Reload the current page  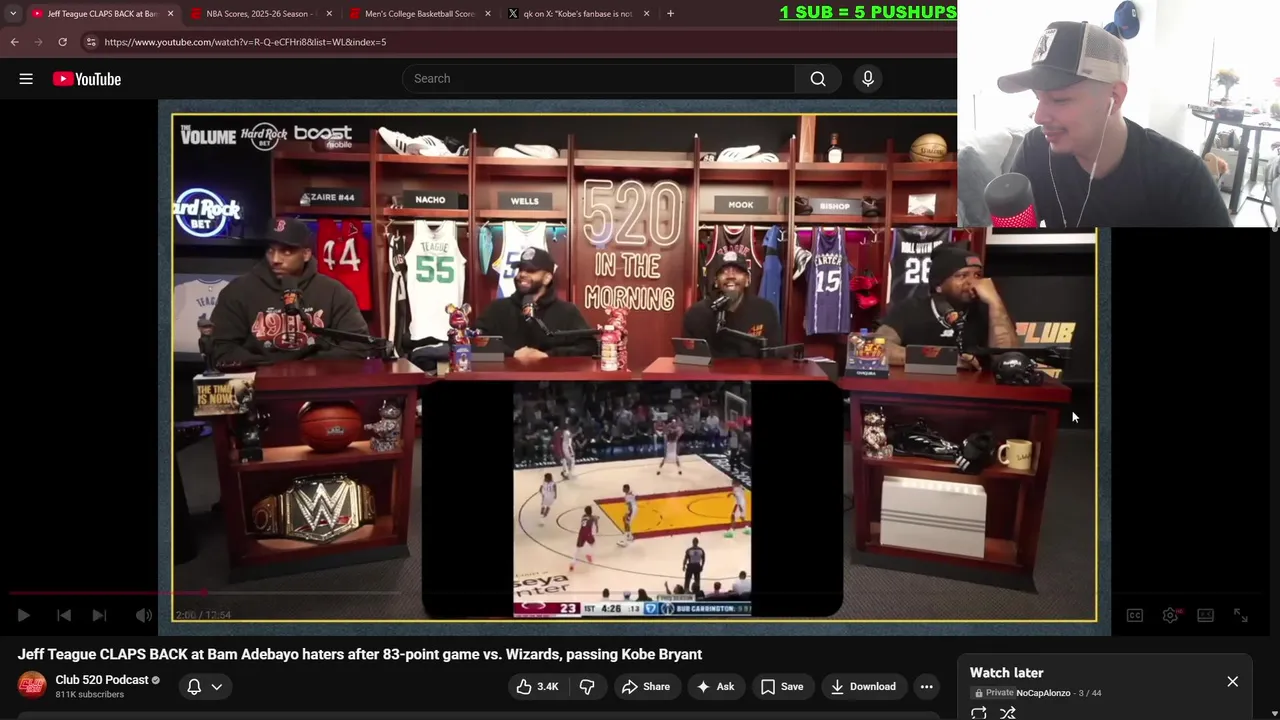click(x=62, y=42)
